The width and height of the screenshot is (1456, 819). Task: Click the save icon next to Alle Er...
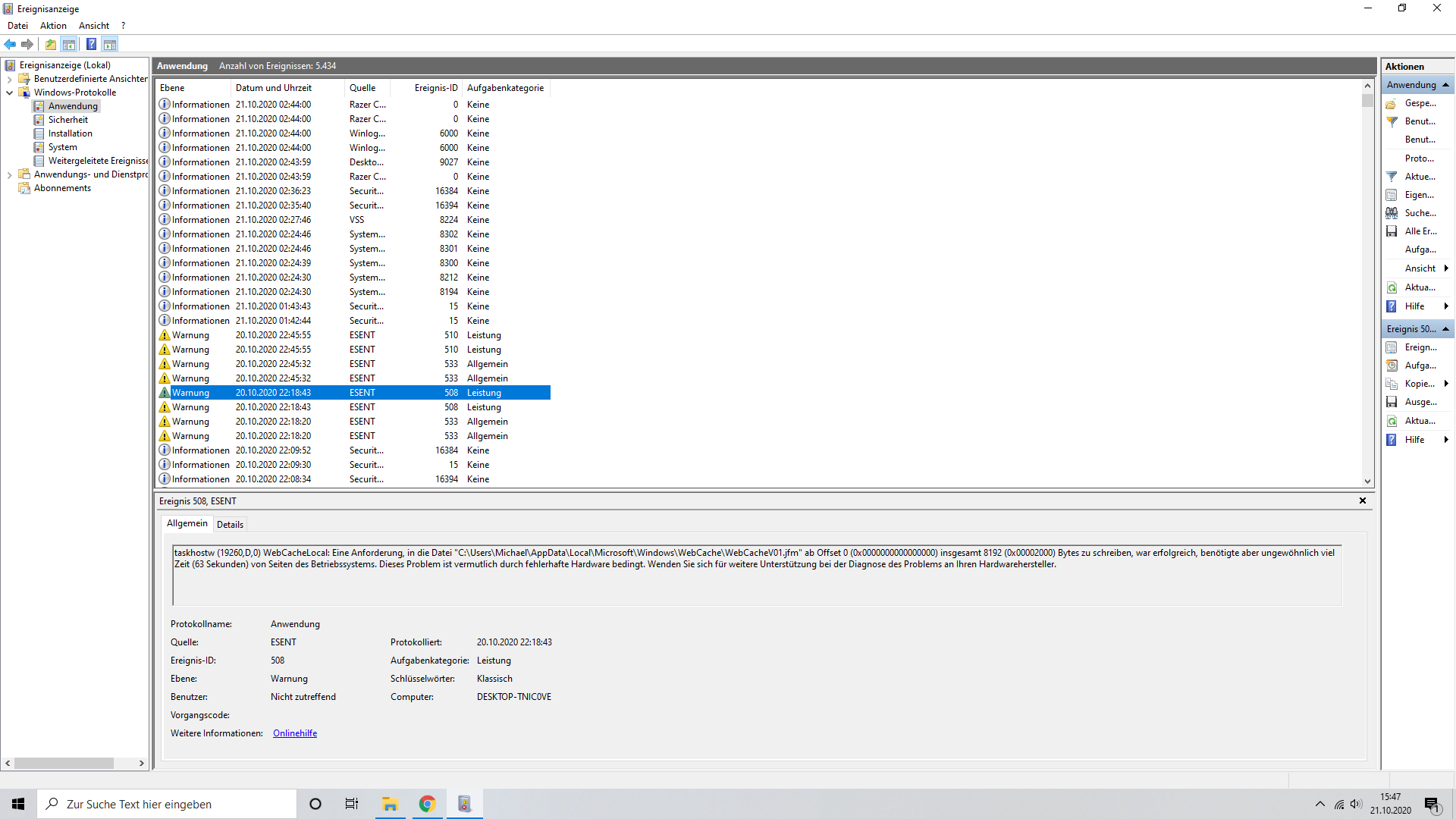[x=1392, y=231]
